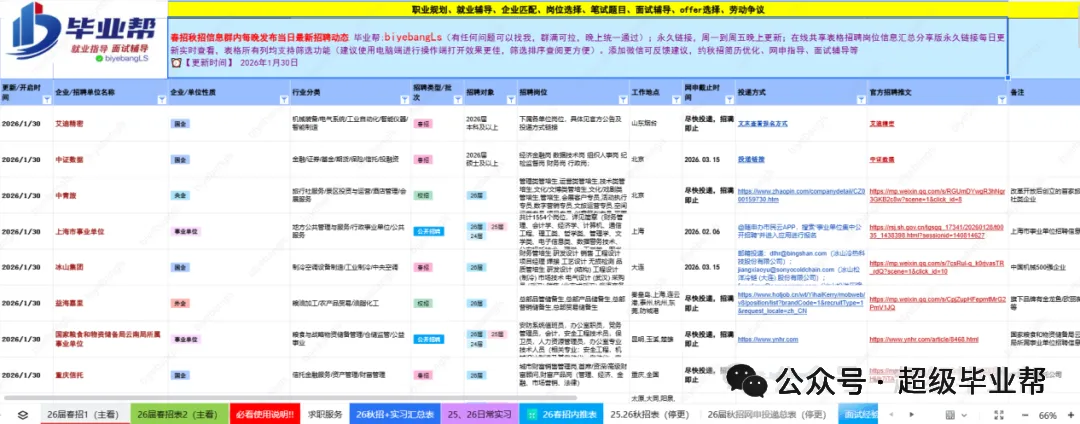Open the 艾迪精密 official recruitment post link

coord(882,124)
